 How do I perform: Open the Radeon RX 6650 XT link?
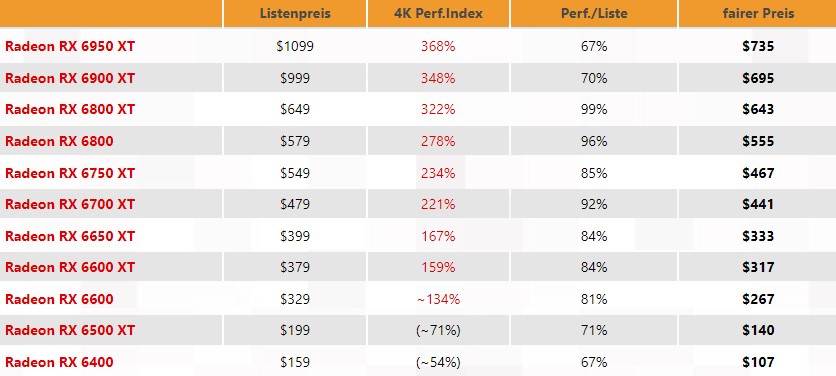pyautogui.click(x=70, y=236)
